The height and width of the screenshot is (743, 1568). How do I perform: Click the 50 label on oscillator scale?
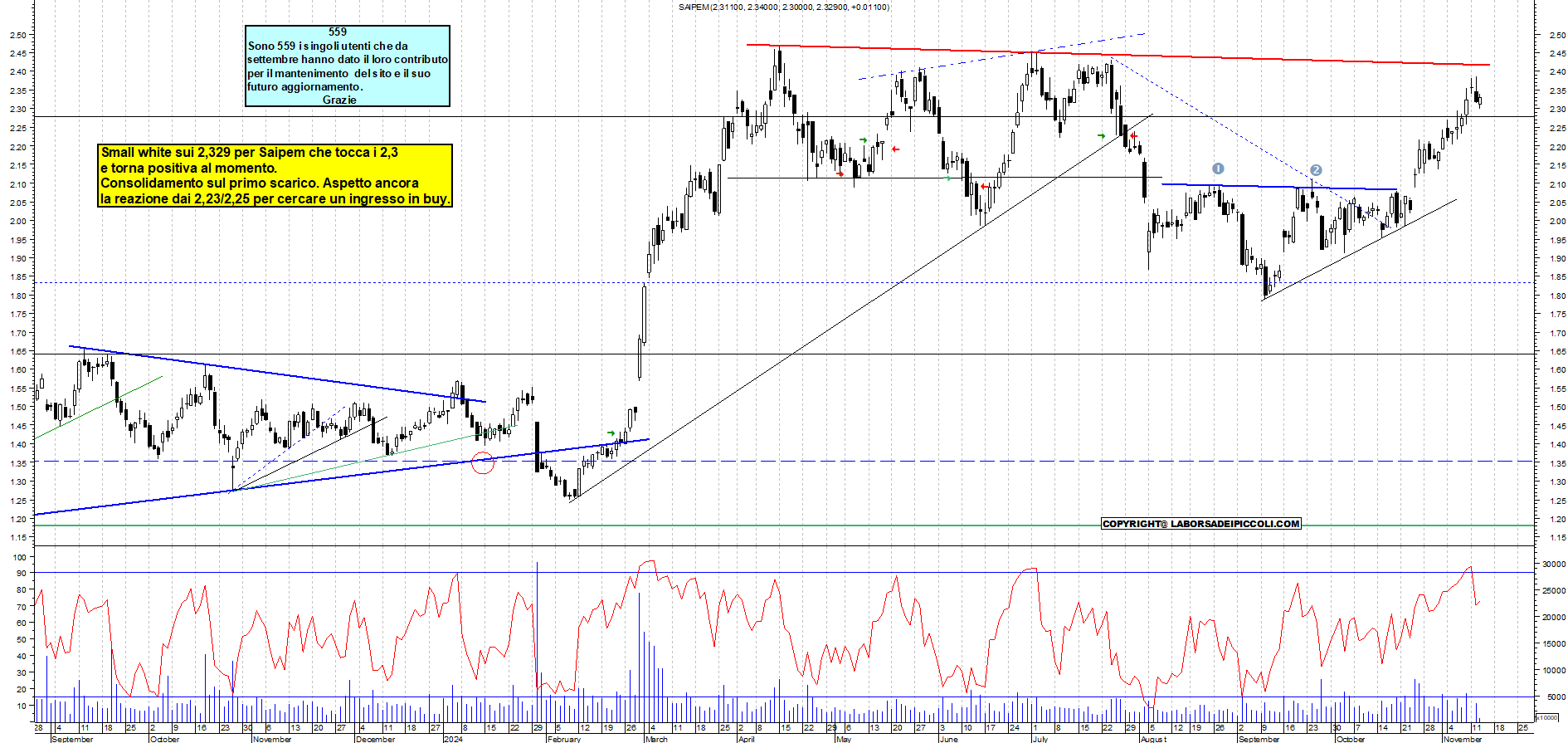coord(21,640)
